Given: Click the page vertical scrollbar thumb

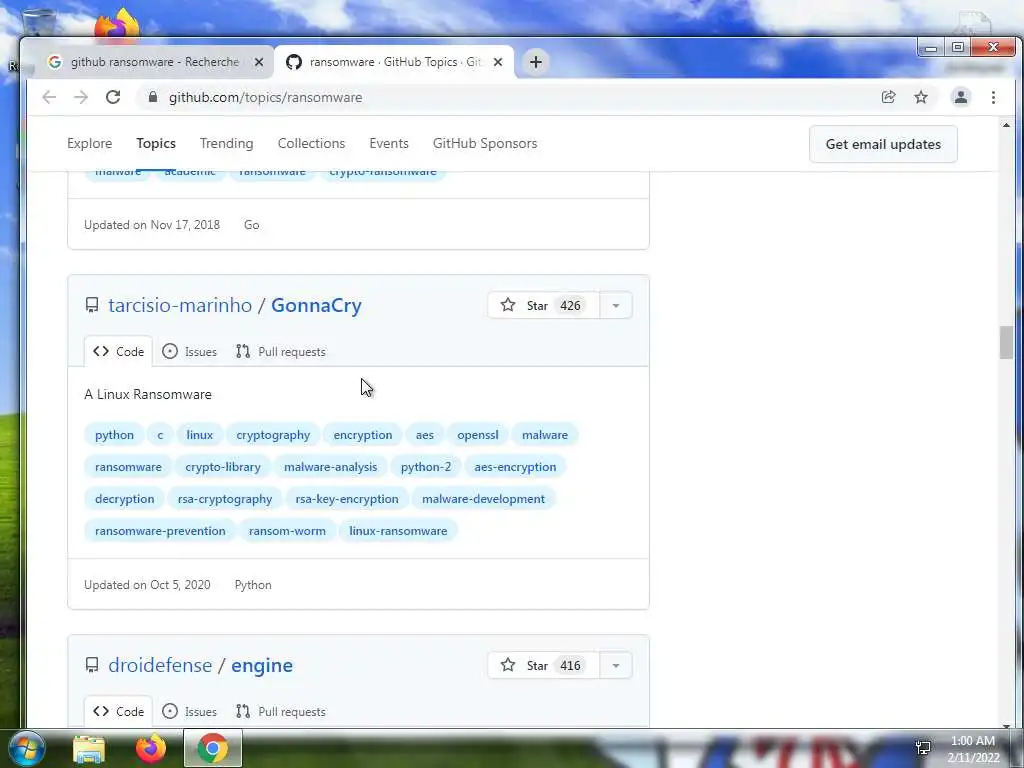Looking at the screenshot, I should pos(1006,342).
